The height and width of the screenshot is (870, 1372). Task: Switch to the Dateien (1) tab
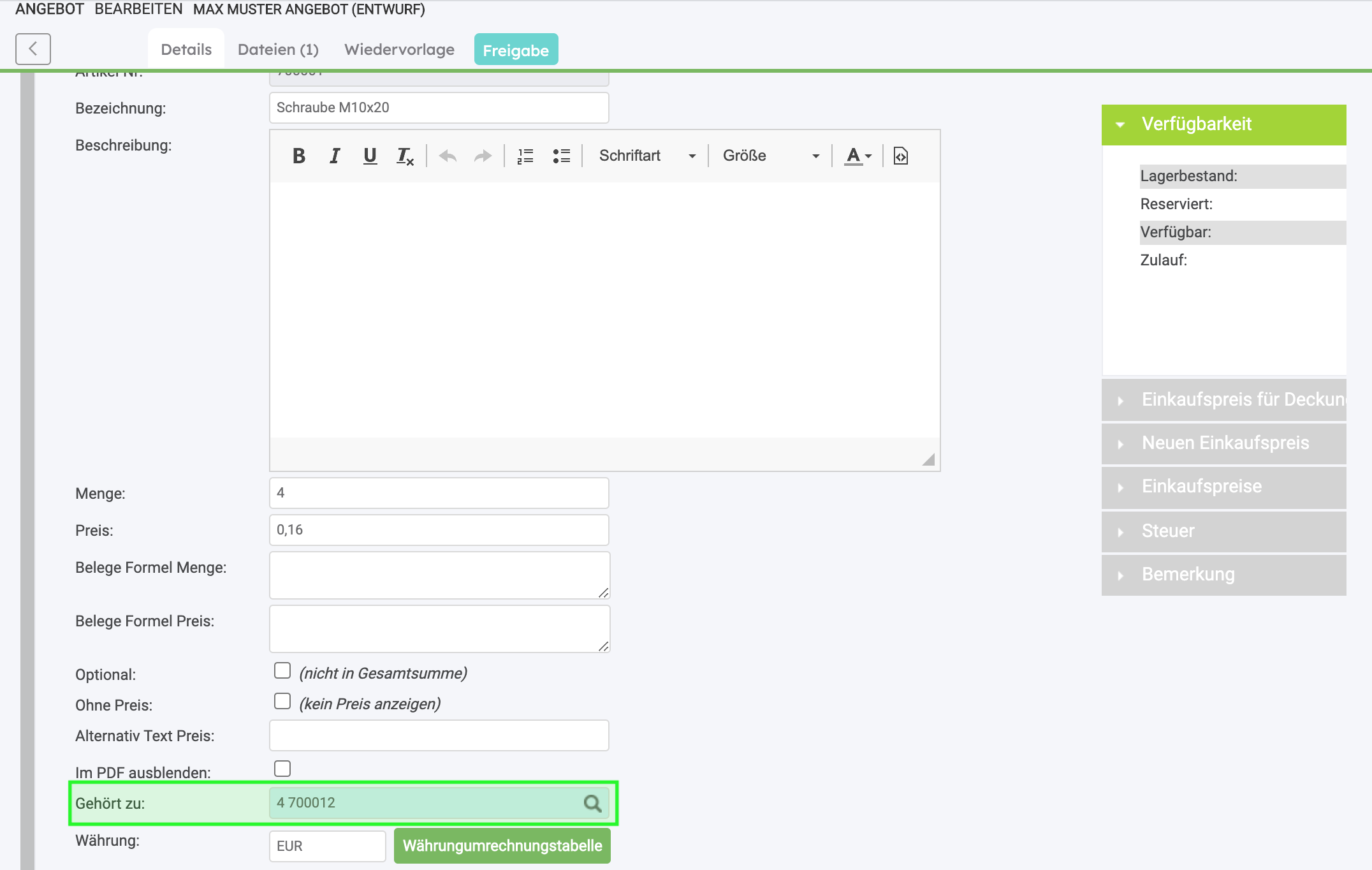point(278,50)
